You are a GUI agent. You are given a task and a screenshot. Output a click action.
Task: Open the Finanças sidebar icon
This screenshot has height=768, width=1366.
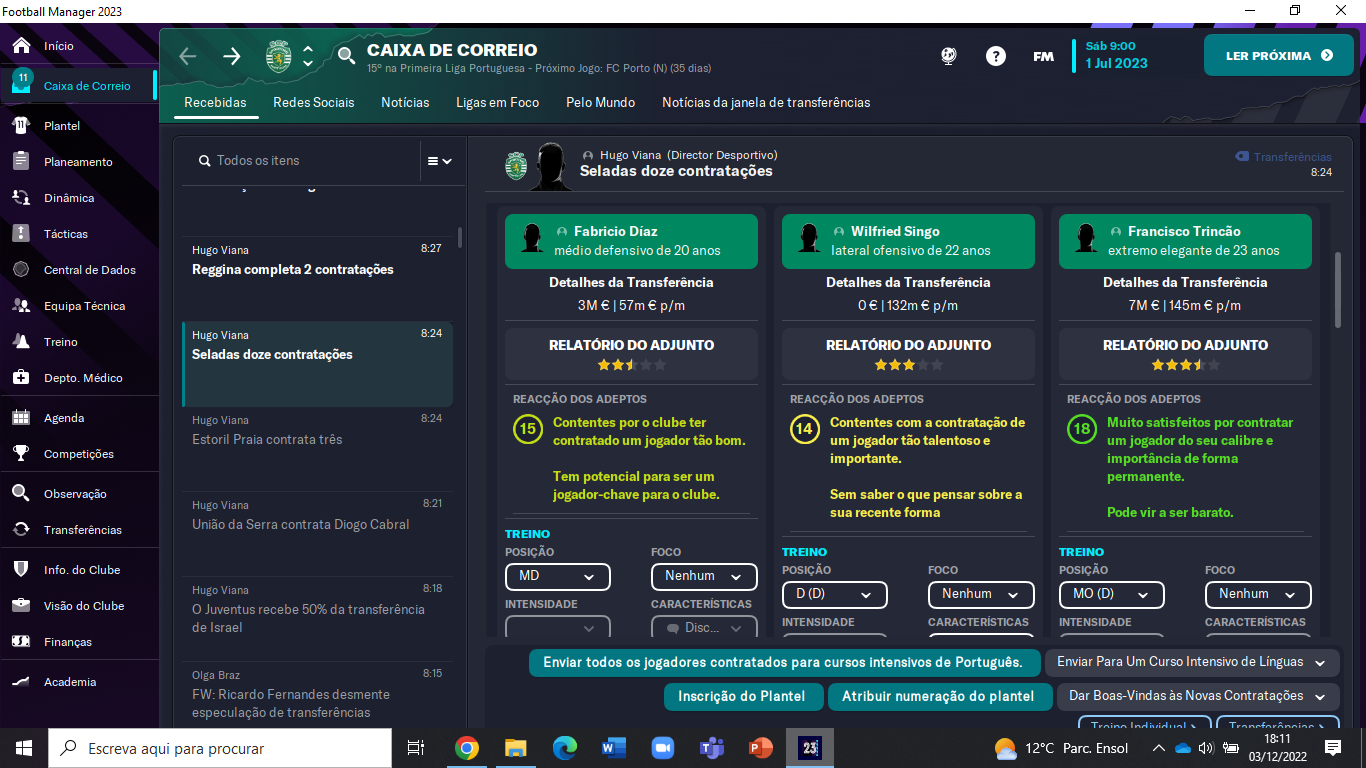(x=22, y=642)
